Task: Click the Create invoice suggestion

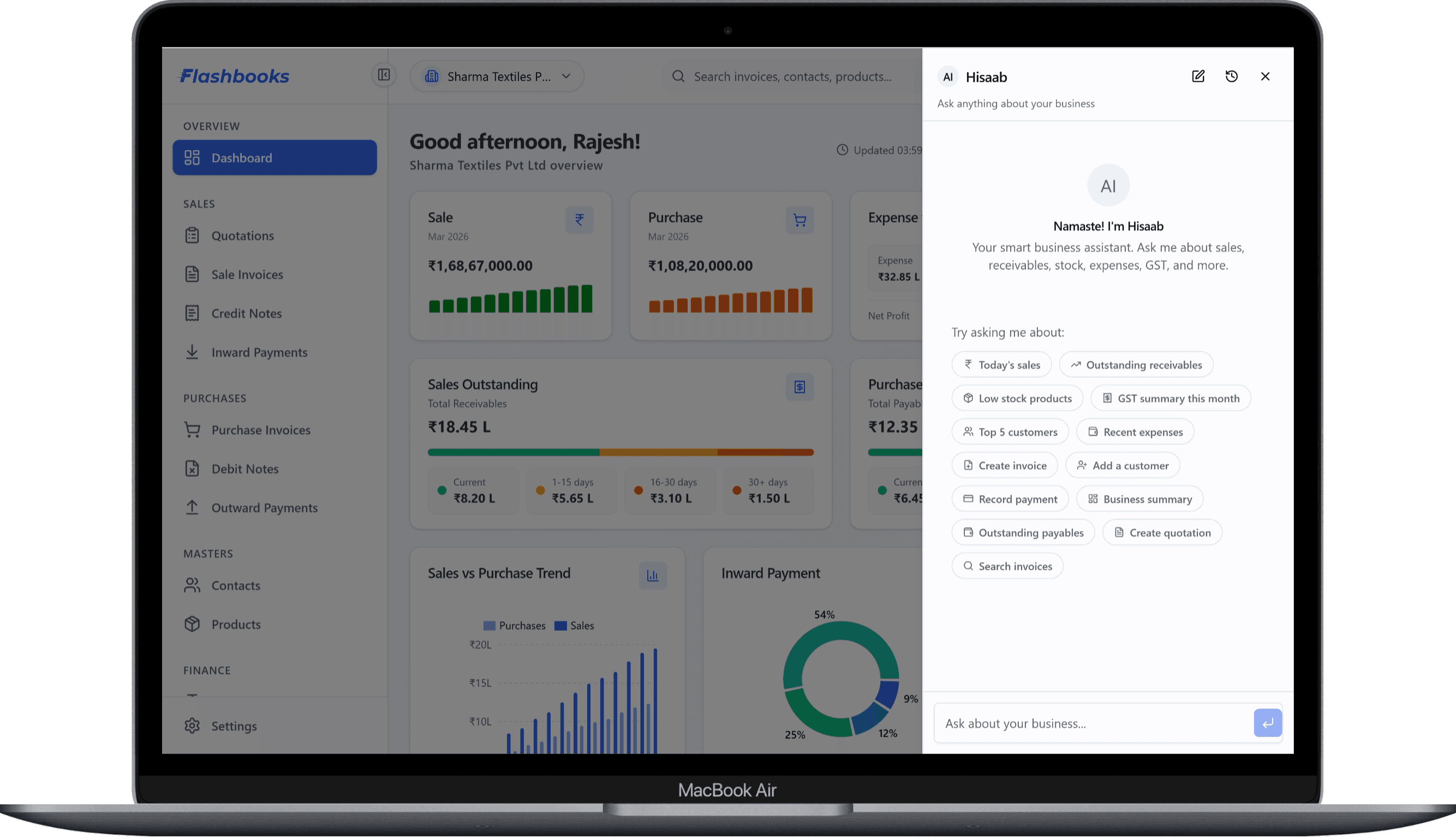Action: coord(1004,465)
